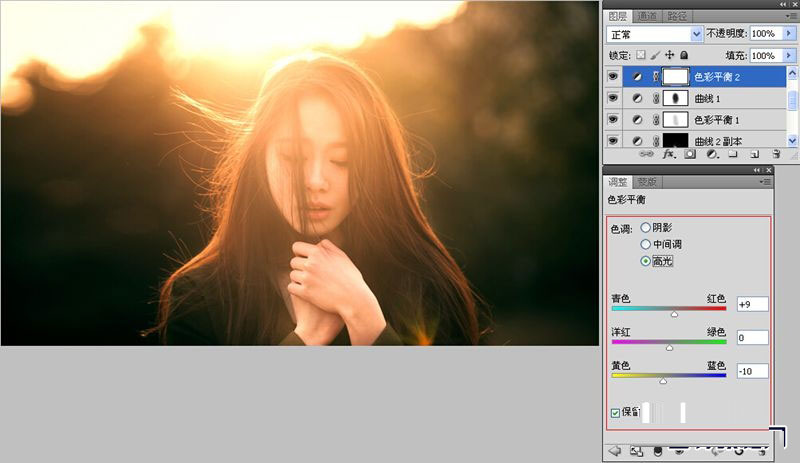Select the layer named 曲线 1
Screen dimensions: 800x463
click(x=707, y=98)
